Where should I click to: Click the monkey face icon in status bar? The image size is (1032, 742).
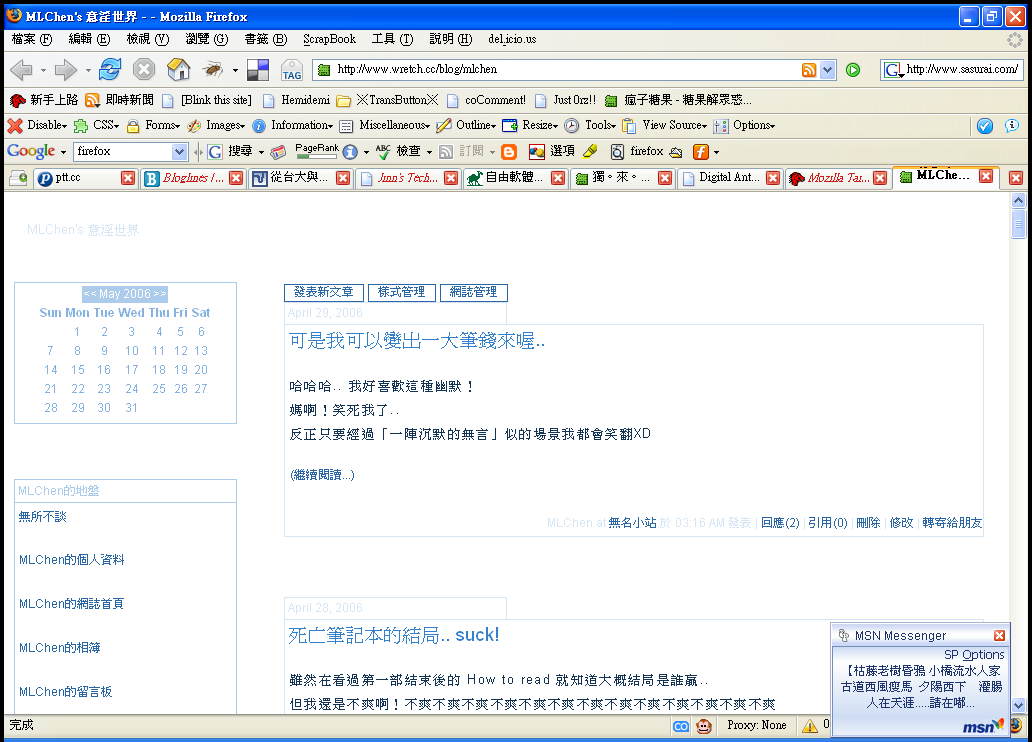coord(704,726)
